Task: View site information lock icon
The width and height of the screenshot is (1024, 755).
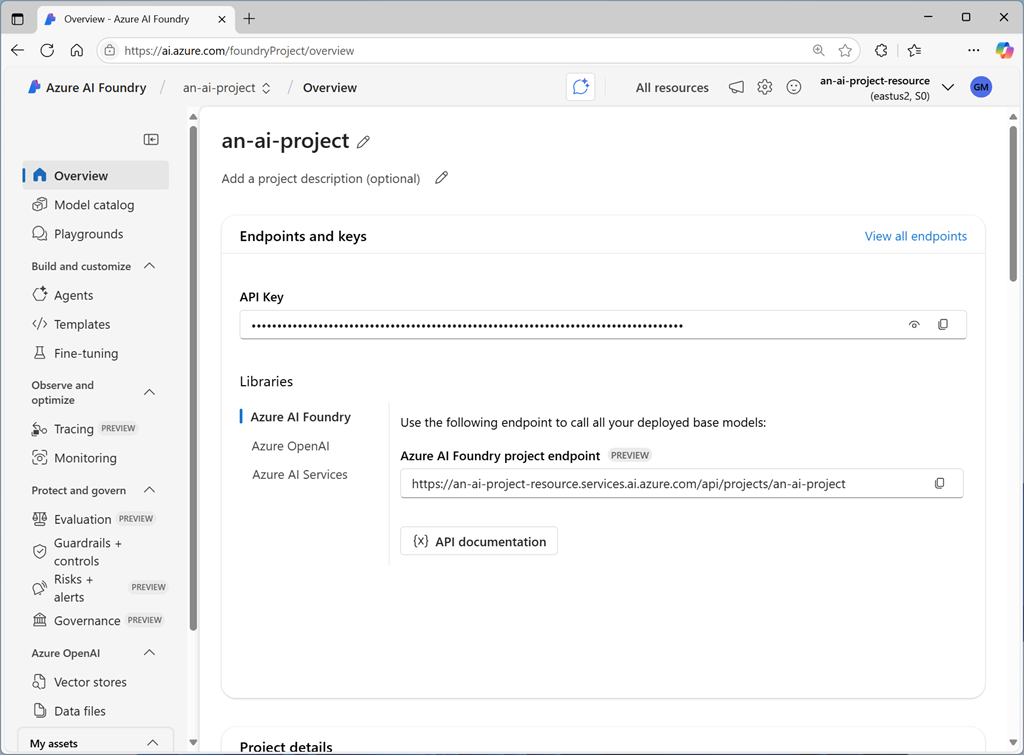Action: coord(110,50)
